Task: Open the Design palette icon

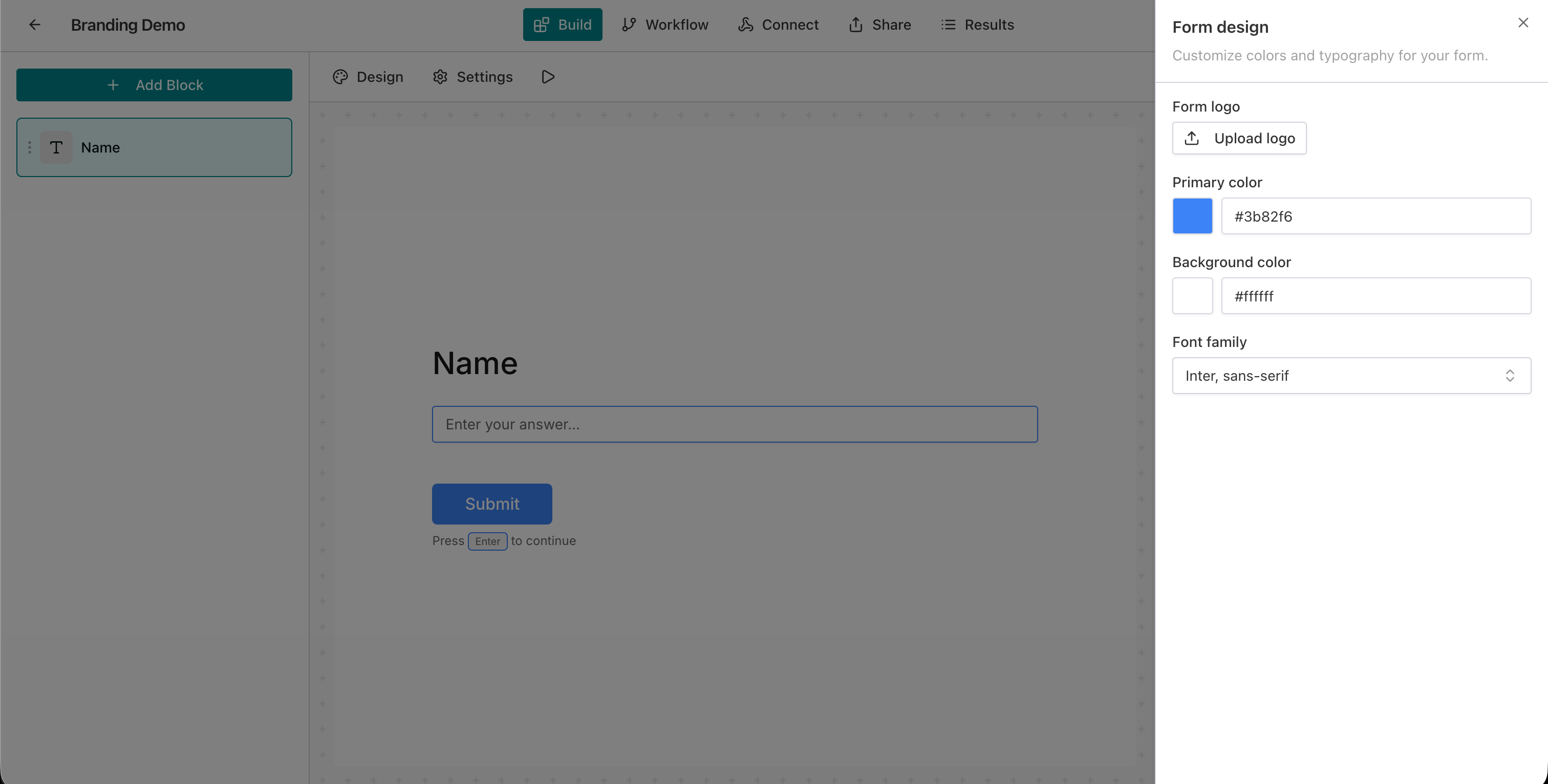Action: point(340,77)
